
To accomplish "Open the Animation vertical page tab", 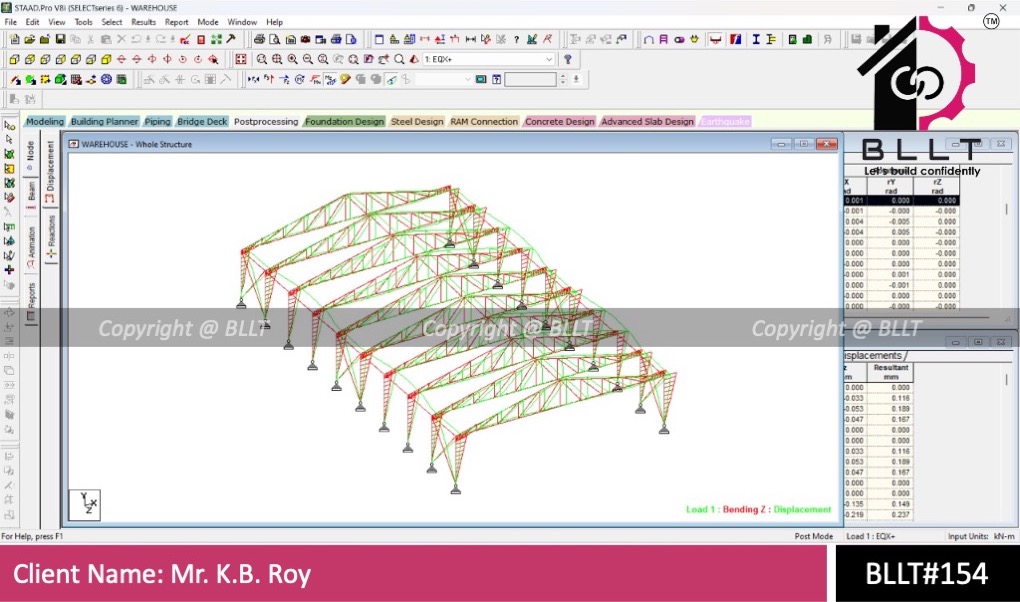I will 31,247.
